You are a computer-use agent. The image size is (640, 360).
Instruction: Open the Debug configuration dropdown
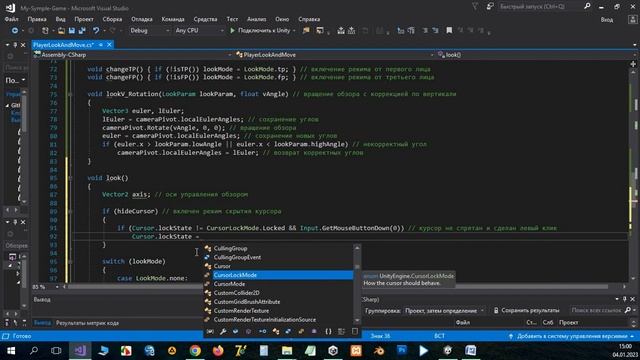tap(149, 31)
